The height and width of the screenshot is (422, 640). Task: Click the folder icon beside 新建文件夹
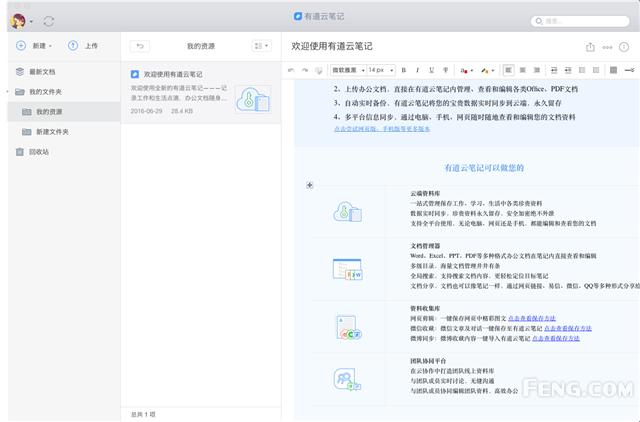pos(27,132)
